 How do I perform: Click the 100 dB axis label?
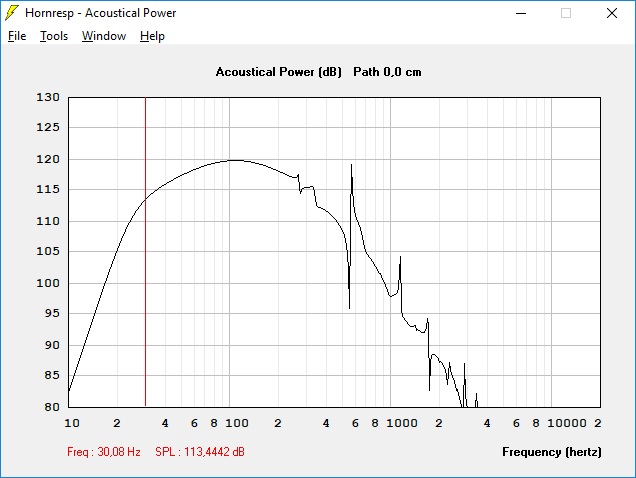click(48, 283)
